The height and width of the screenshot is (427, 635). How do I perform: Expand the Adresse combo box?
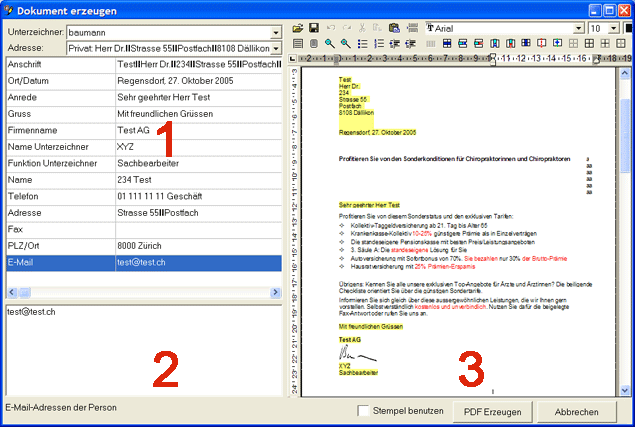click(x=275, y=48)
